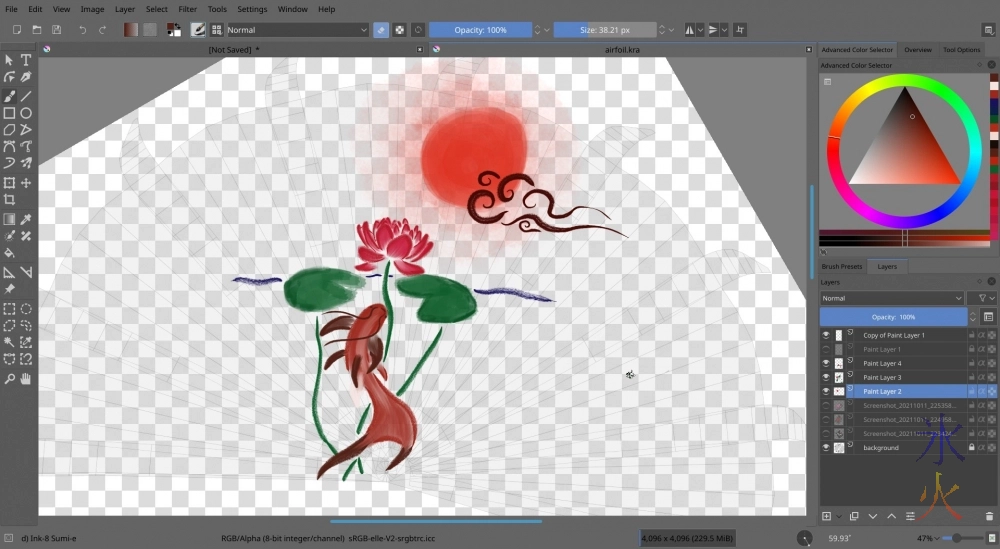Screen dimensions: 1000x549
Task: Pick the Ellipse tool
Action: click(26, 113)
